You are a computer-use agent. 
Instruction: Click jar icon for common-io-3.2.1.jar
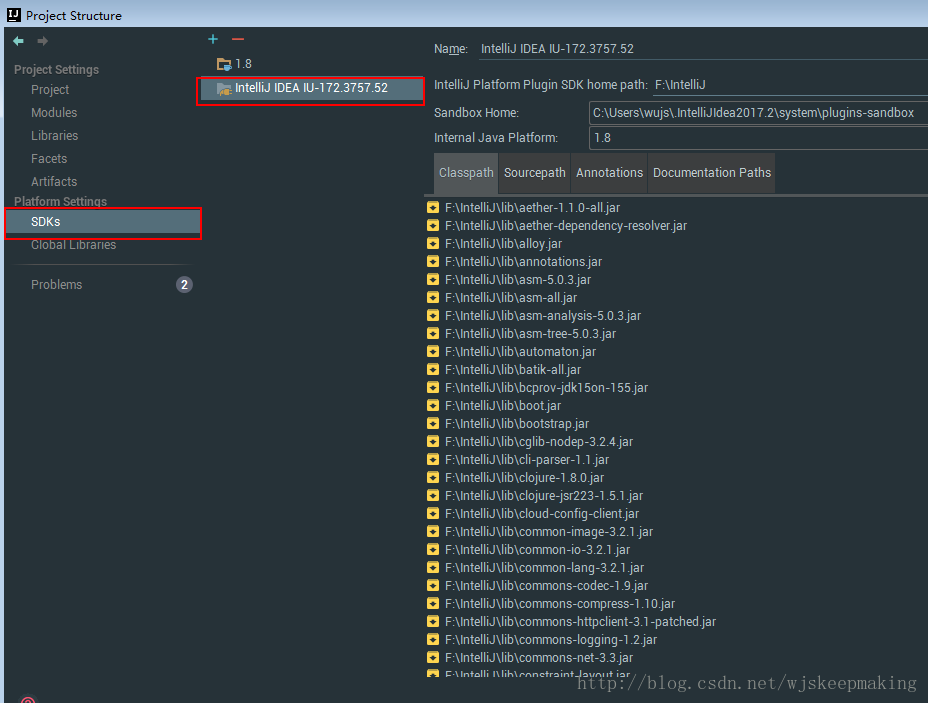click(x=433, y=550)
